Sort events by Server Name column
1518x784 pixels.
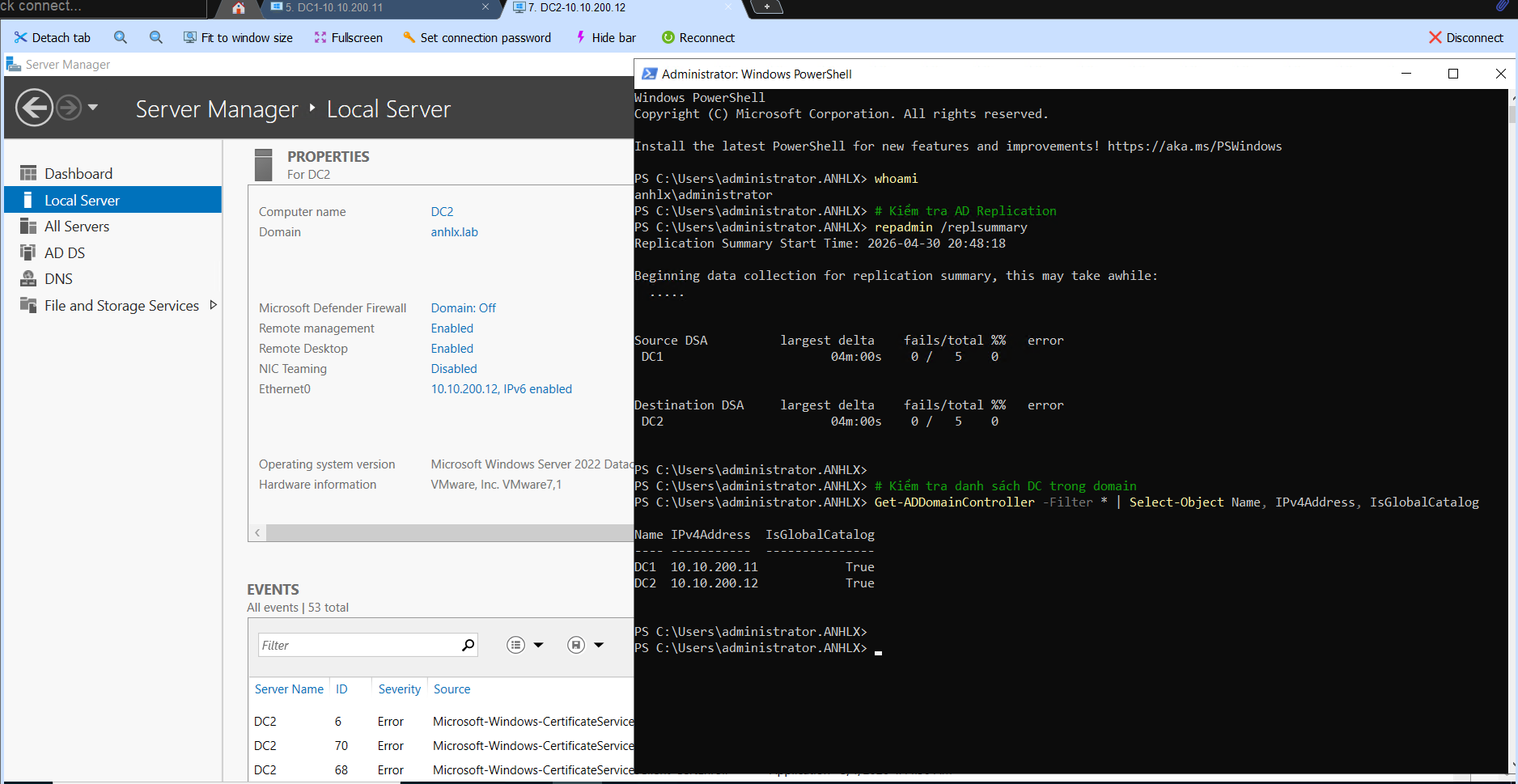[289, 689]
